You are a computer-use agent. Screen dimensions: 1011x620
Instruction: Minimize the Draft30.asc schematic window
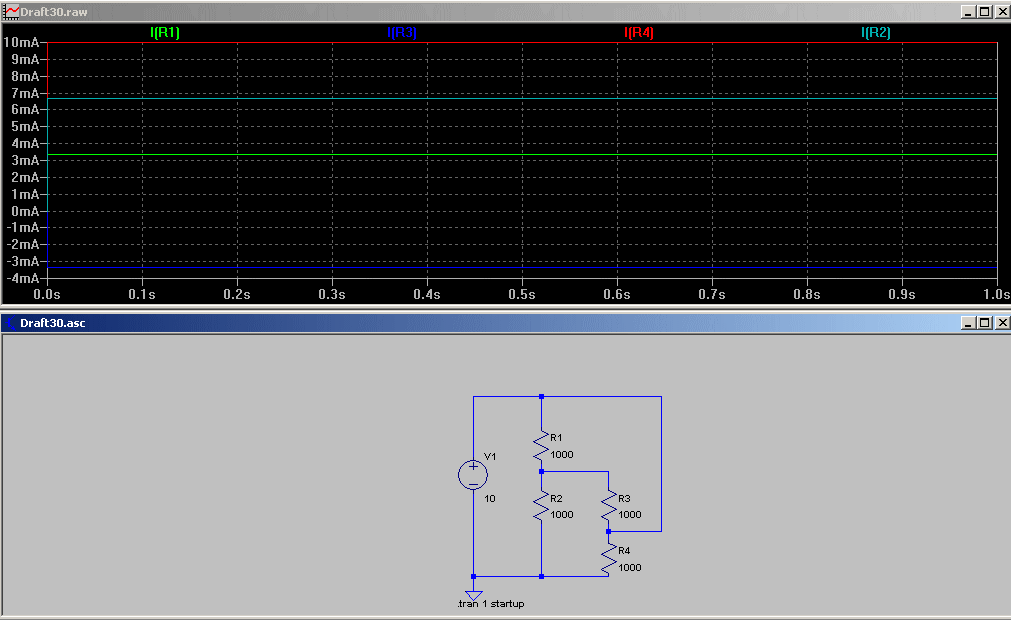tap(968, 323)
